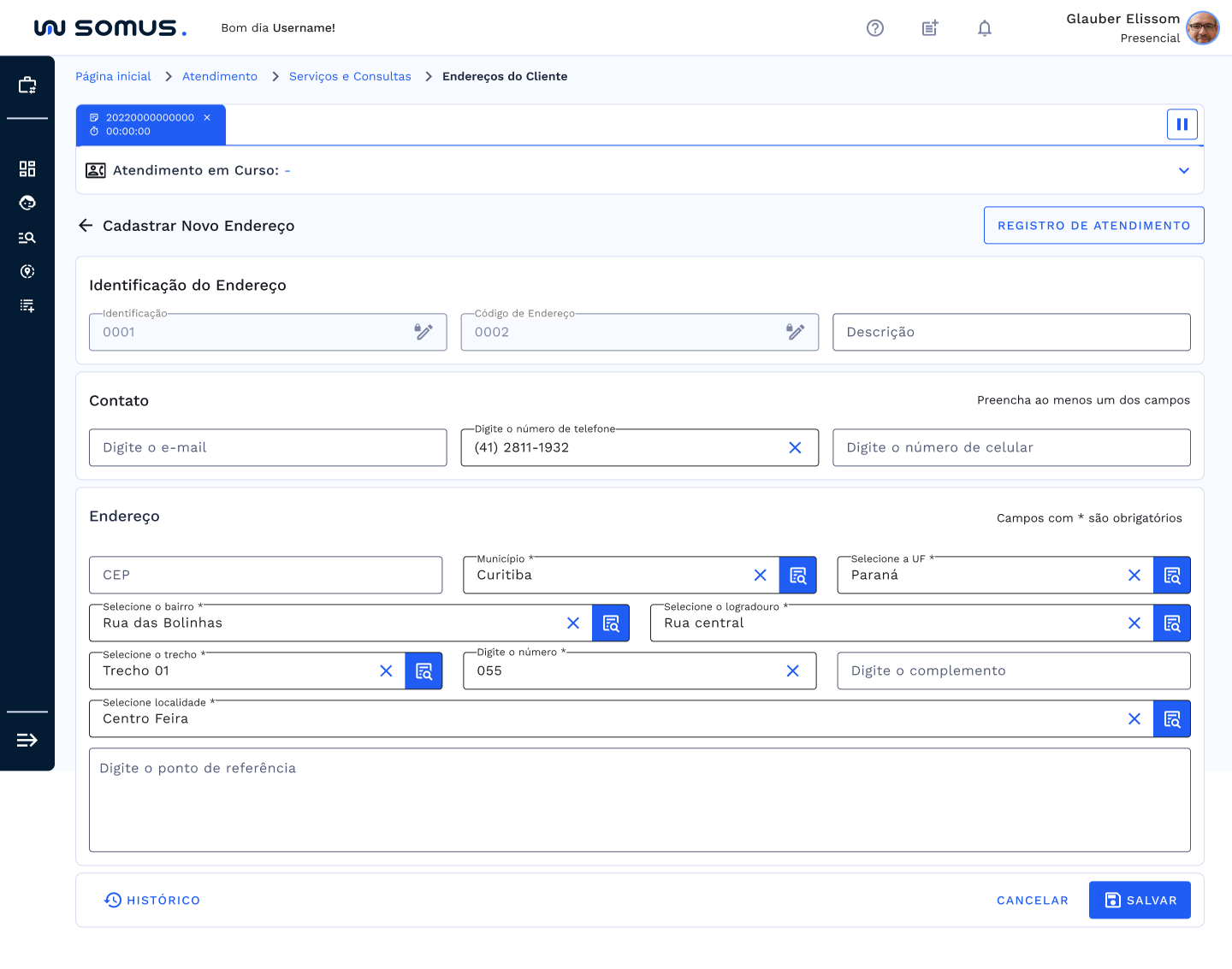Click the CEP input field

(265, 576)
